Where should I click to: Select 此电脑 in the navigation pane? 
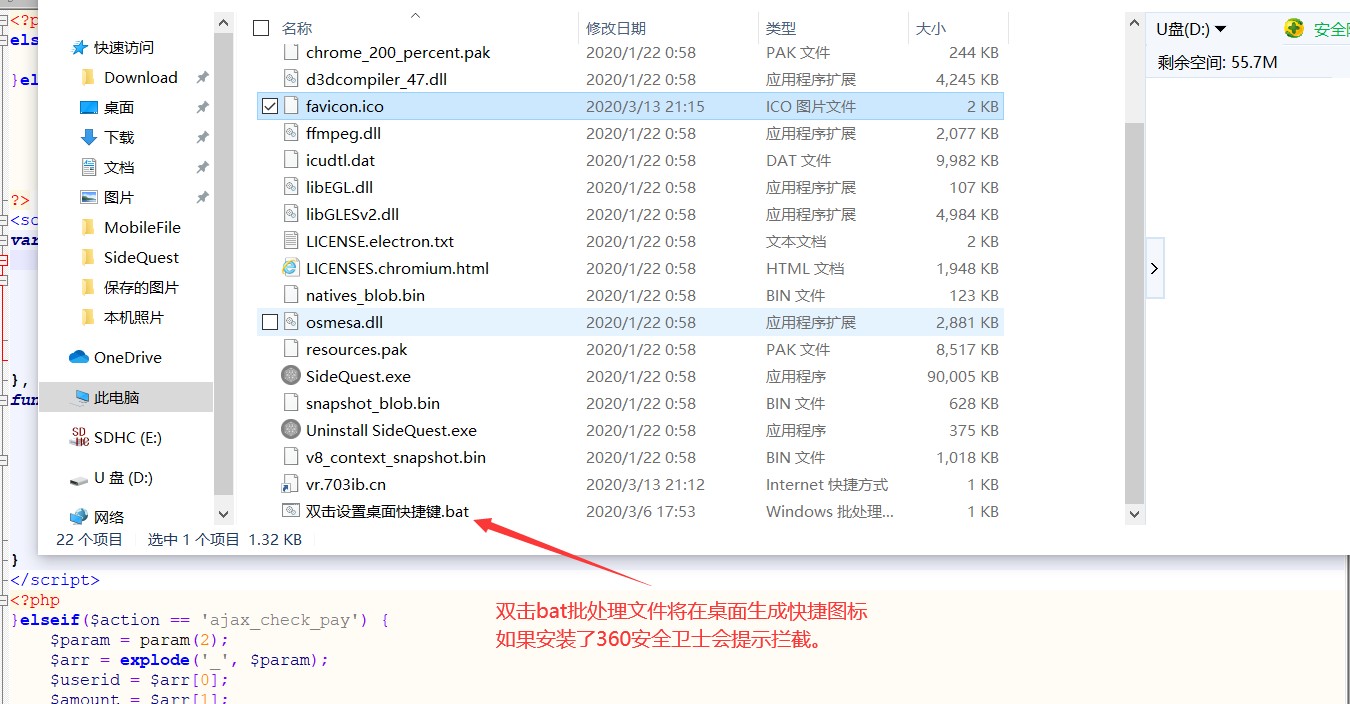coord(116,397)
